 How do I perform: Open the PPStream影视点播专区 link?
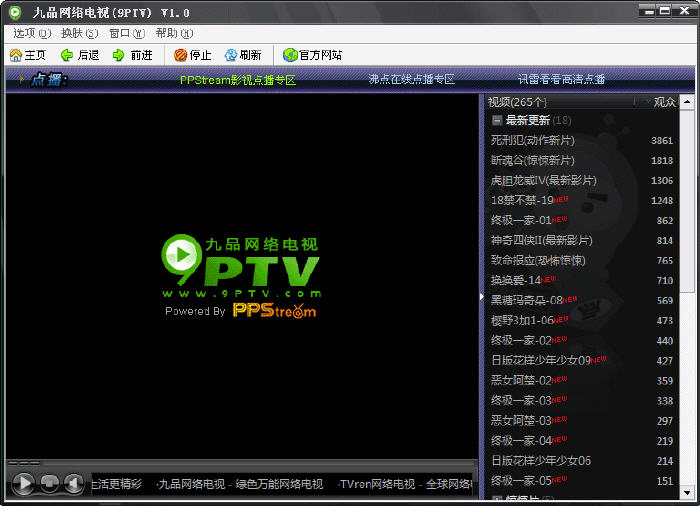(238, 79)
